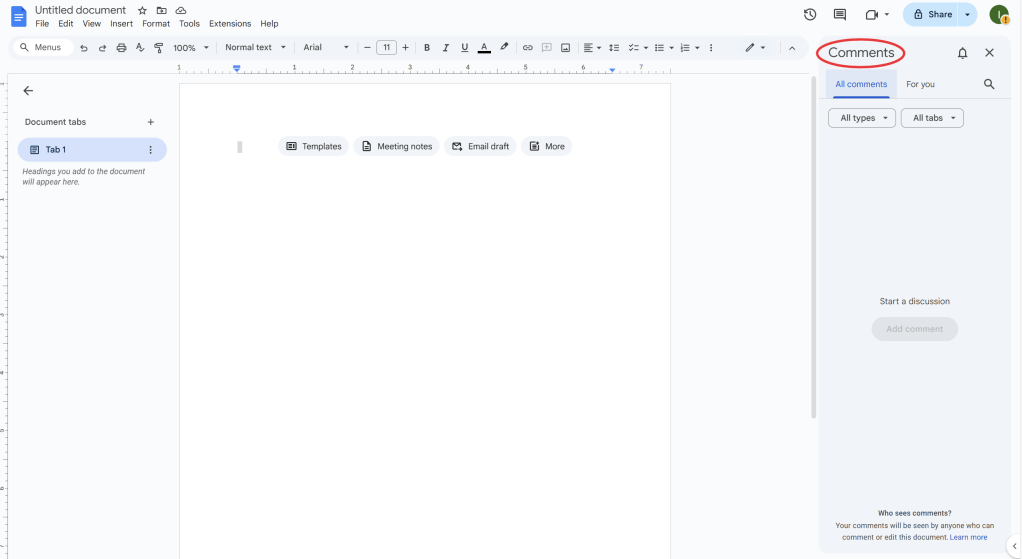Open the Insert menu

[x=121, y=24]
